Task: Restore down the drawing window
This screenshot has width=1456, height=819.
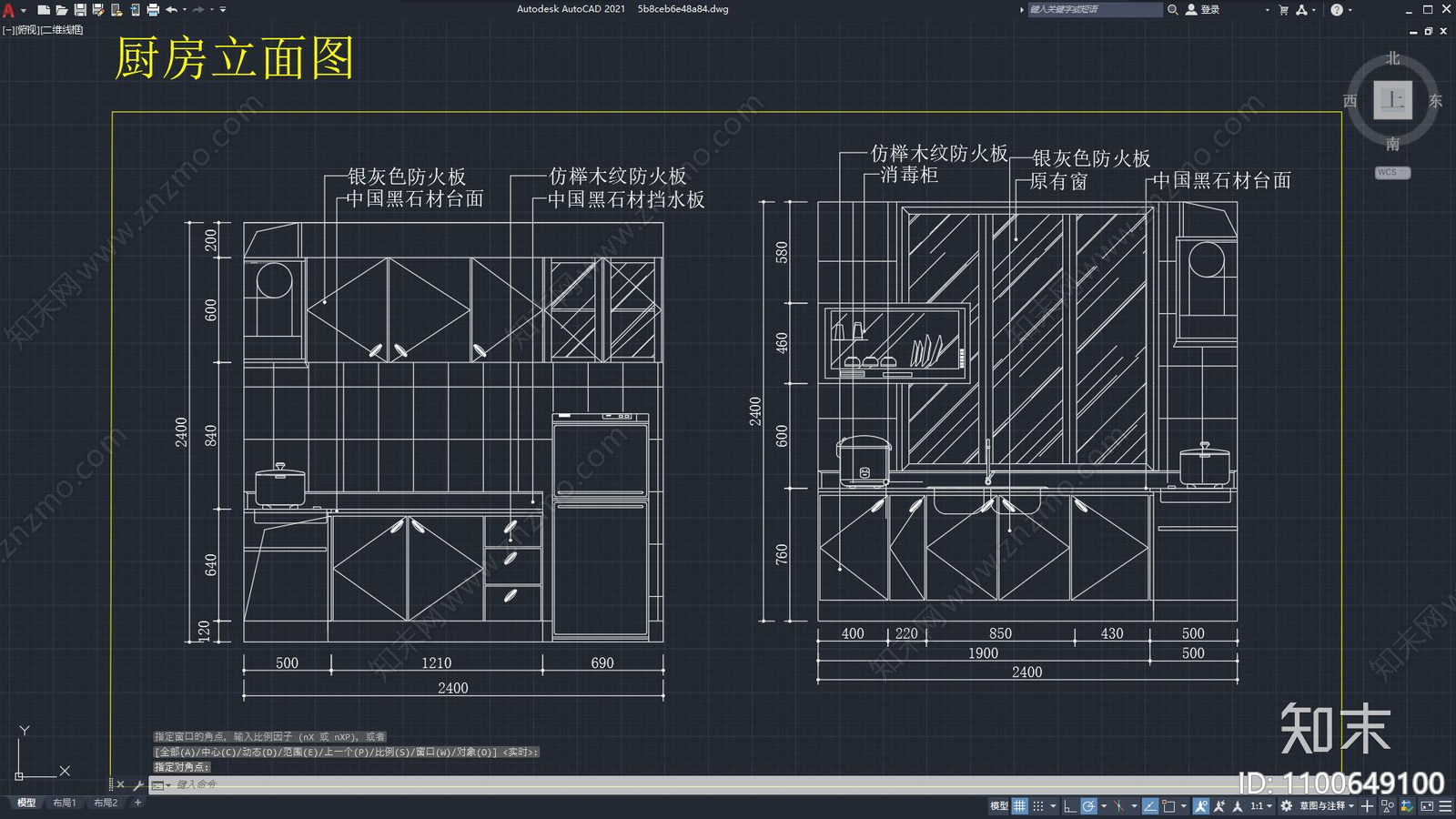Action: 1428,31
